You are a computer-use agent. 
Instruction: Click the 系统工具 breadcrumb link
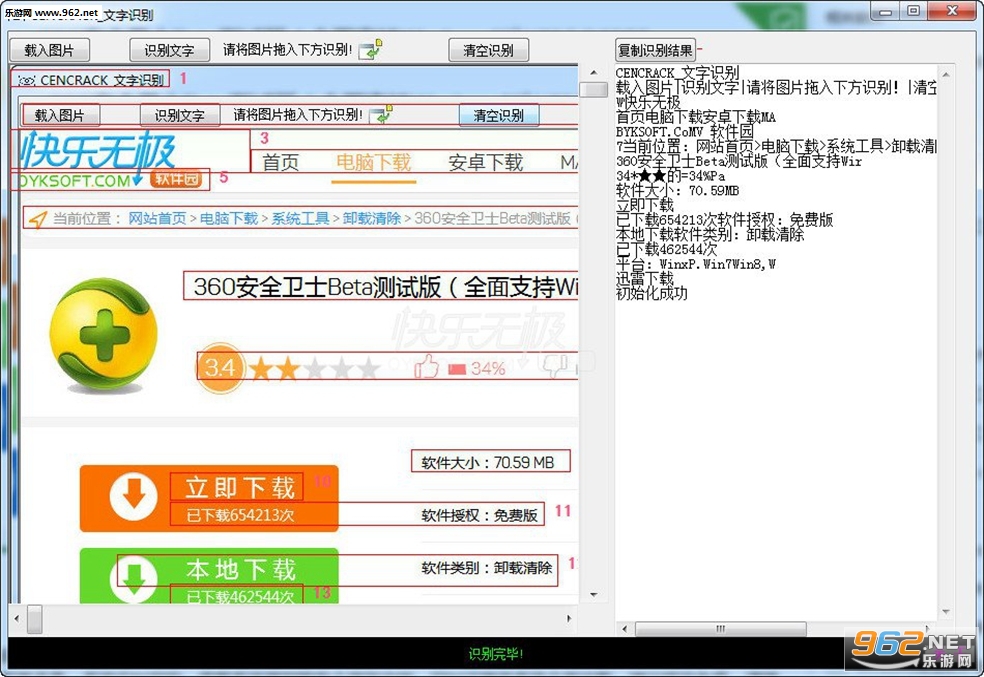[x=301, y=218]
